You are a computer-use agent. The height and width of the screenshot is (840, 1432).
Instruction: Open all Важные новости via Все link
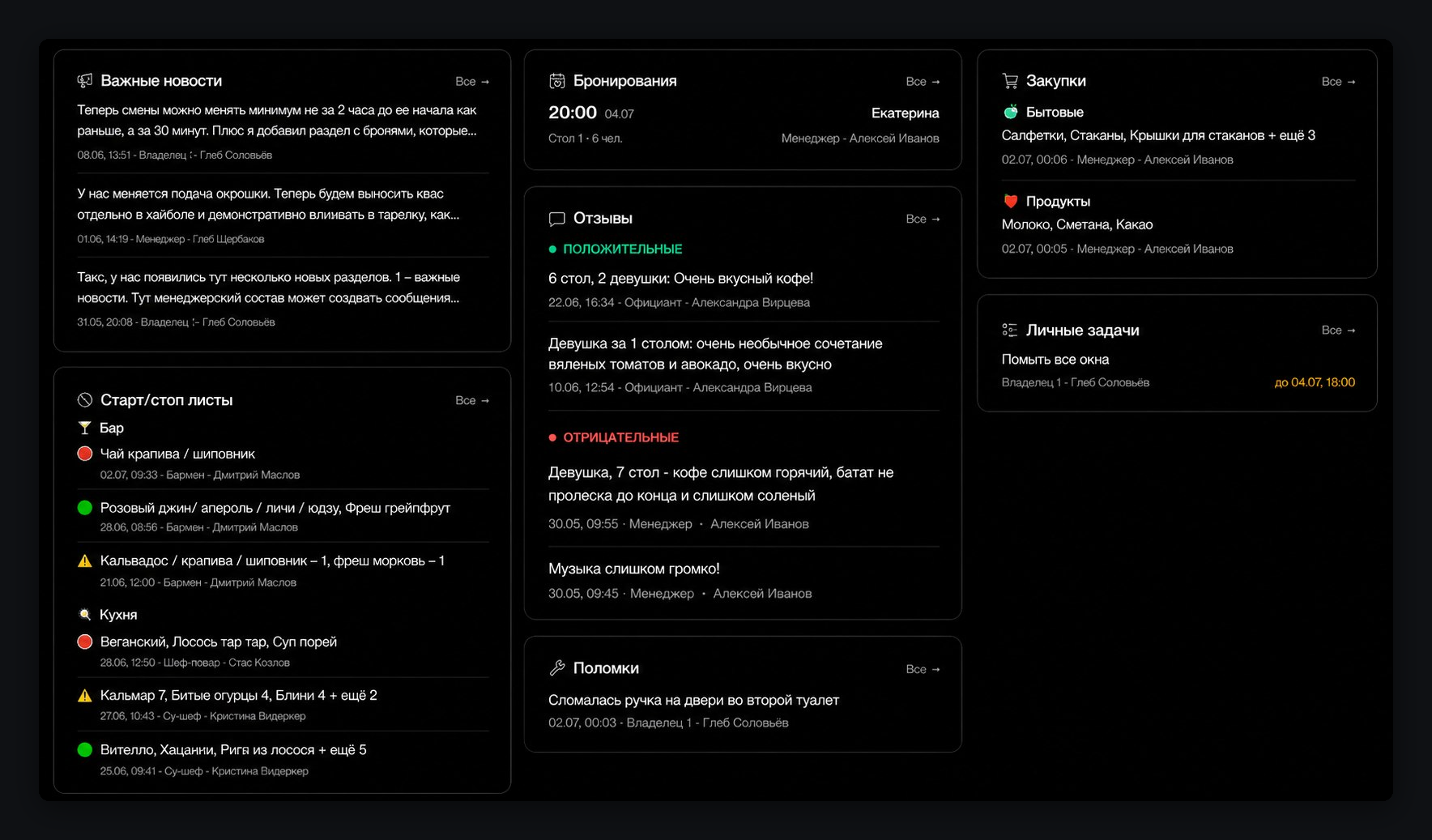point(472,82)
